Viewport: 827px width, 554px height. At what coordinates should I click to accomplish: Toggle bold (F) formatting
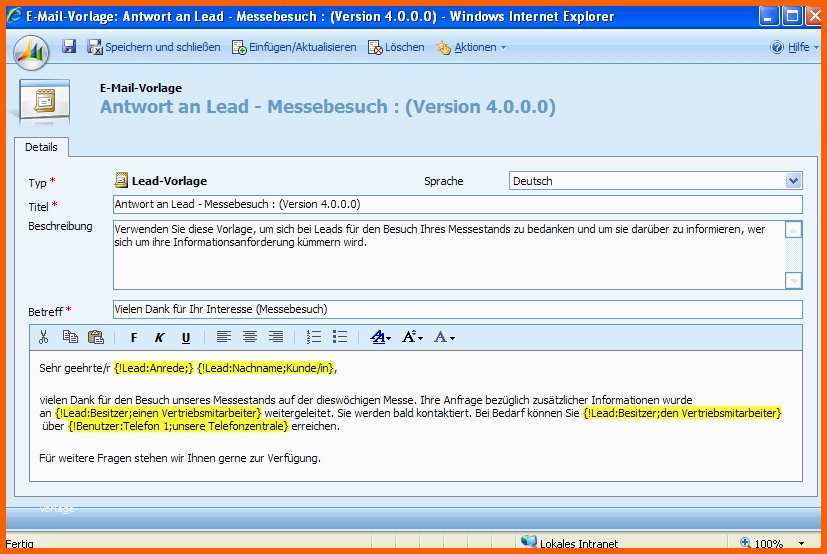(134, 338)
